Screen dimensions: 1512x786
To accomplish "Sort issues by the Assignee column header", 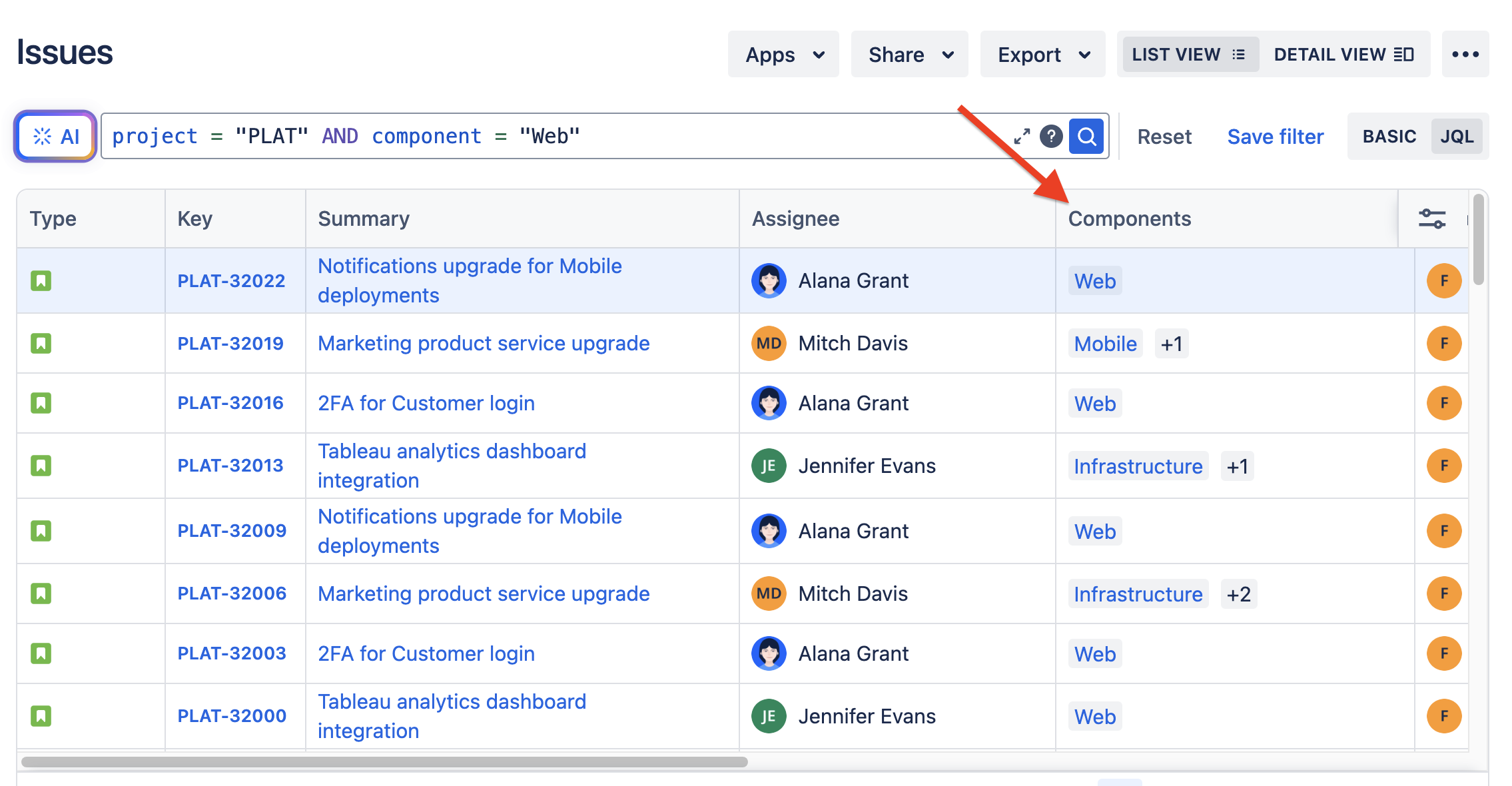I will click(797, 218).
